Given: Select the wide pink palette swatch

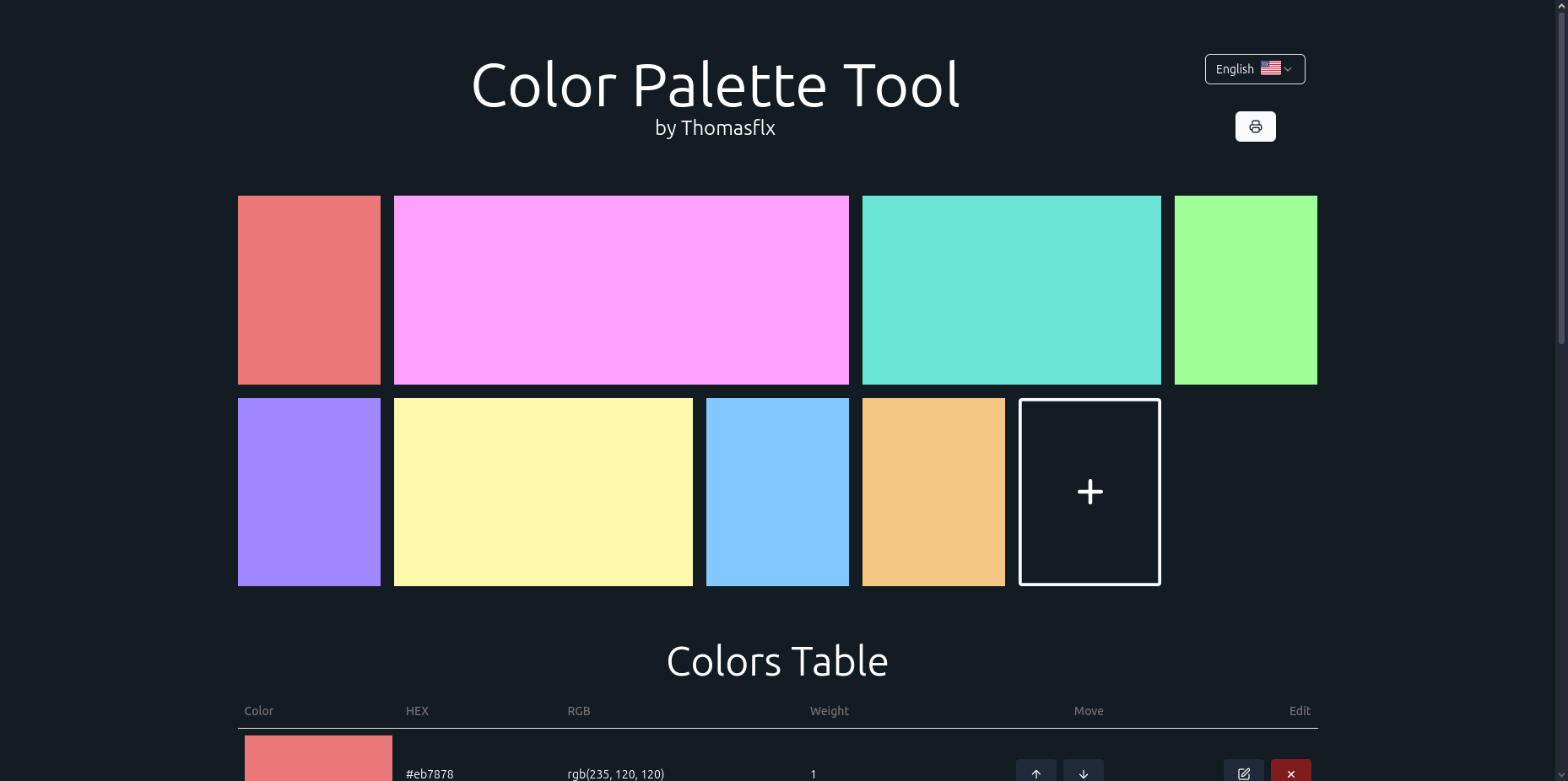Looking at the screenshot, I should (621, 289).
